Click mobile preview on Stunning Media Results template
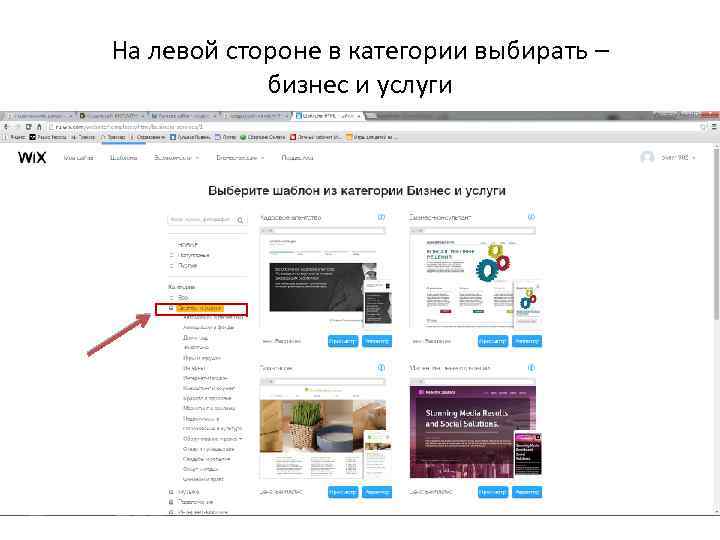Viewport: 720px width, 540px height. (528, 454)
